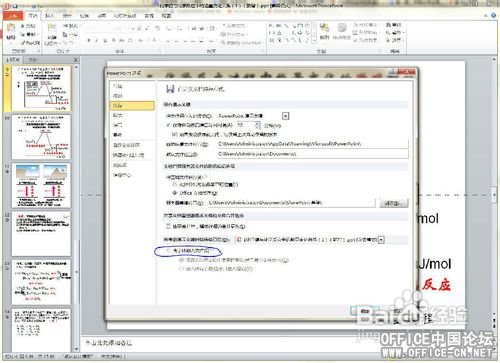Click the OK button in options dialog
Screen dimensions: 500x363
(365, 311)
